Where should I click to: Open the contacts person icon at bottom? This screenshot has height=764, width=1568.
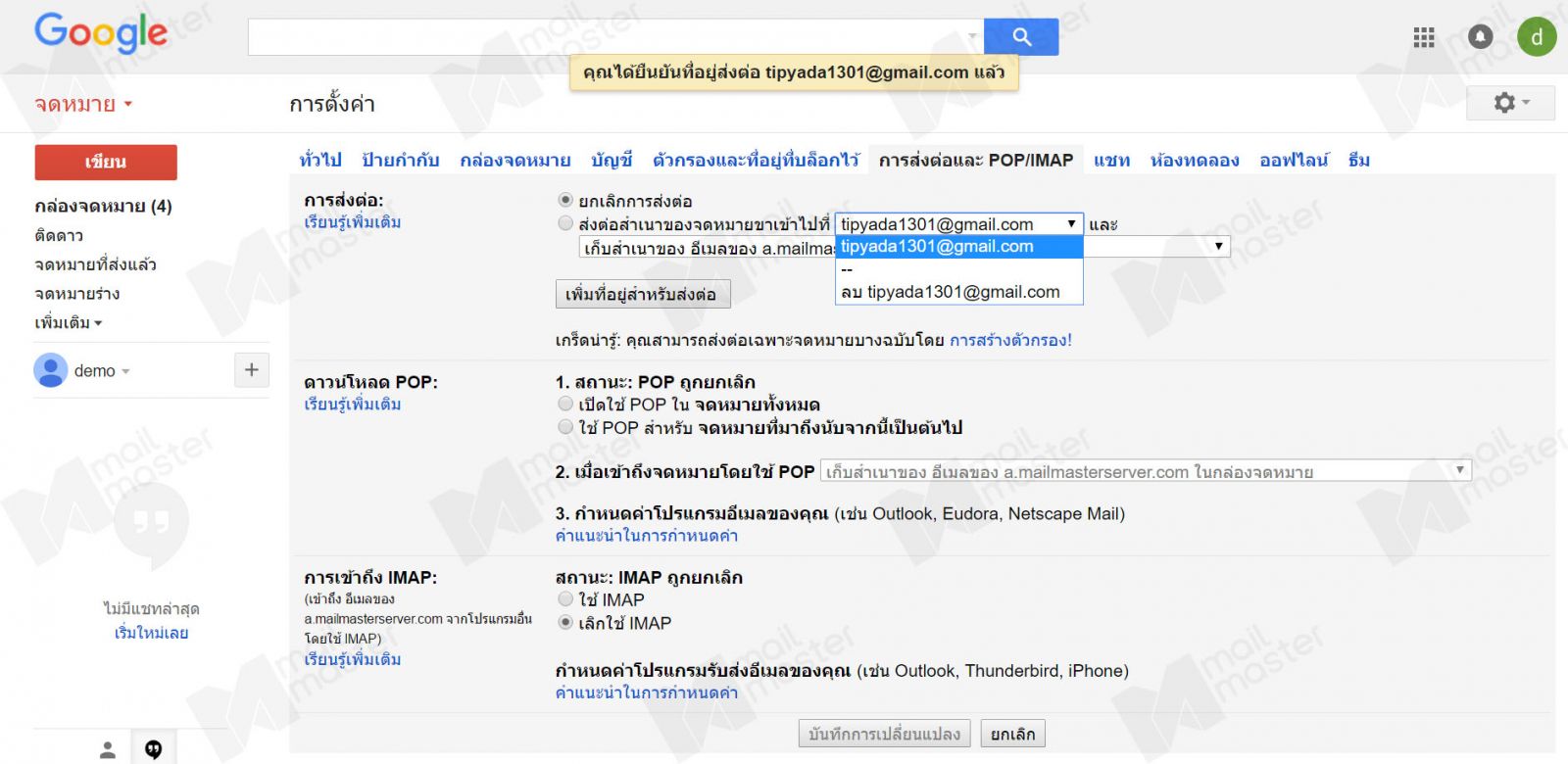[x=108, y=750]
